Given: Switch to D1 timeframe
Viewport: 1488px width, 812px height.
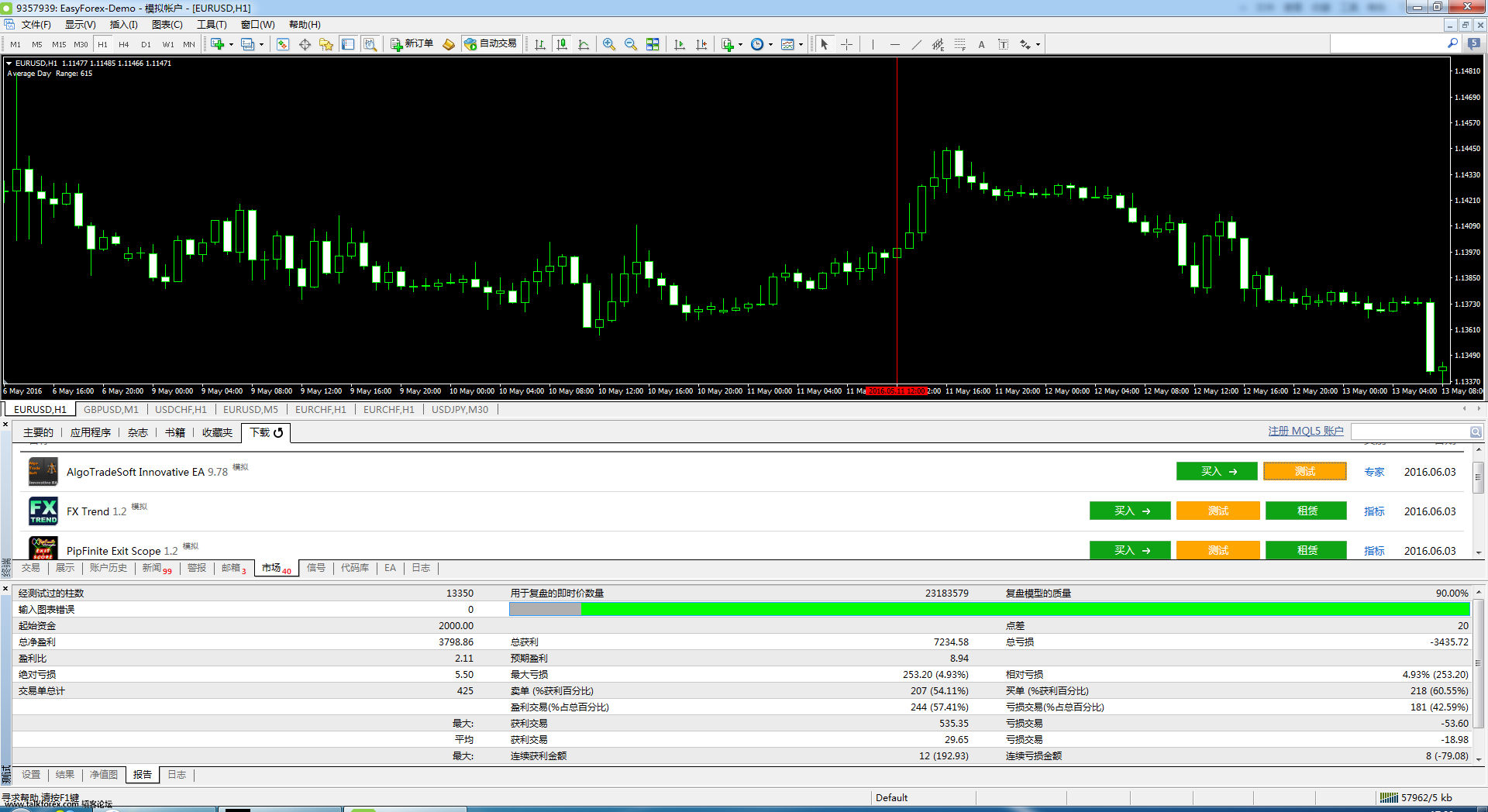Looking at the screenshot, I should (x=146, y=44).
